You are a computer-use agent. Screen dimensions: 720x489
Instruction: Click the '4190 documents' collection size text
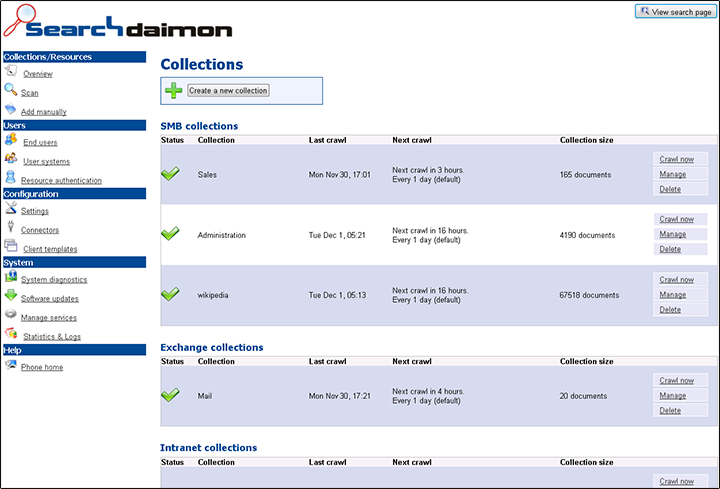(x=587, y=235)
